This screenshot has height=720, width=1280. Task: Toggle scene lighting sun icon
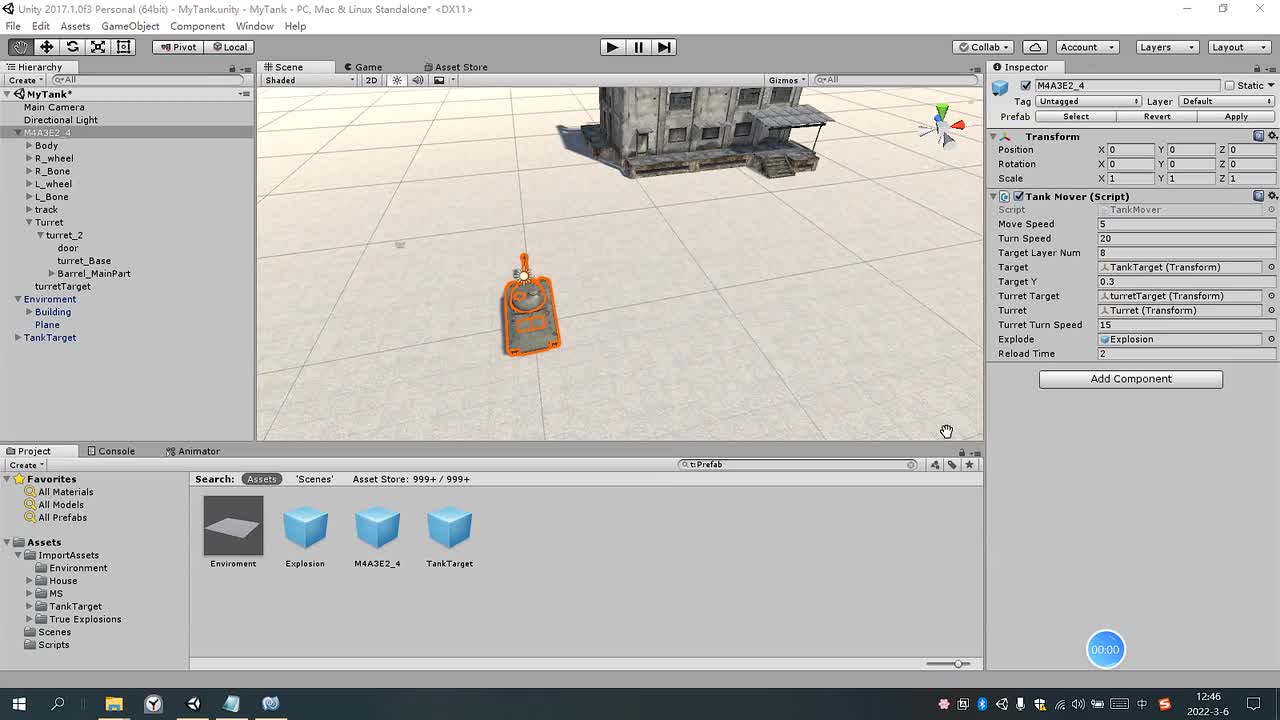click(397, 80)
